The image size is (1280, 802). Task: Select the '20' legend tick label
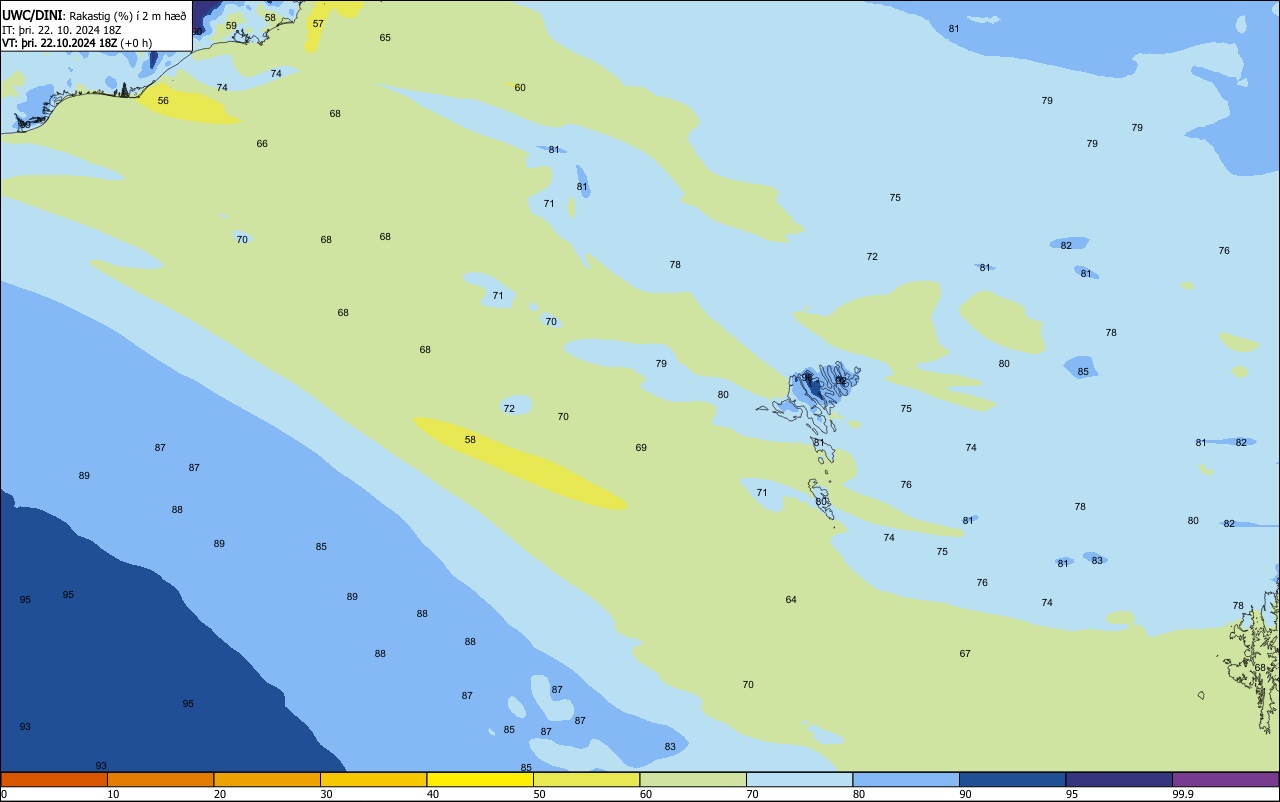pyautogui.click(x=220, y=794)
